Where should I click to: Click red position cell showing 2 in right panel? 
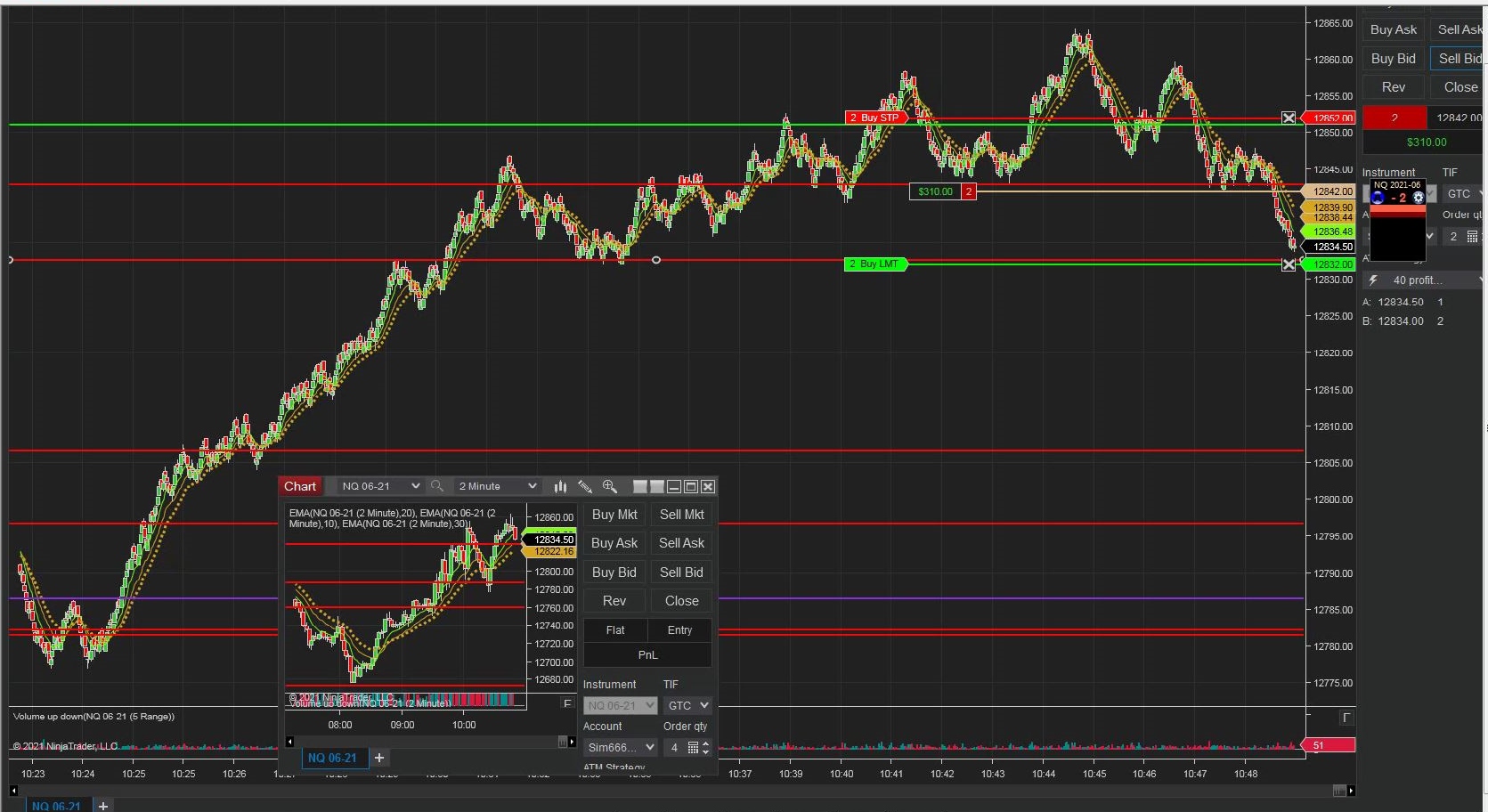(x=1394, y=118)
